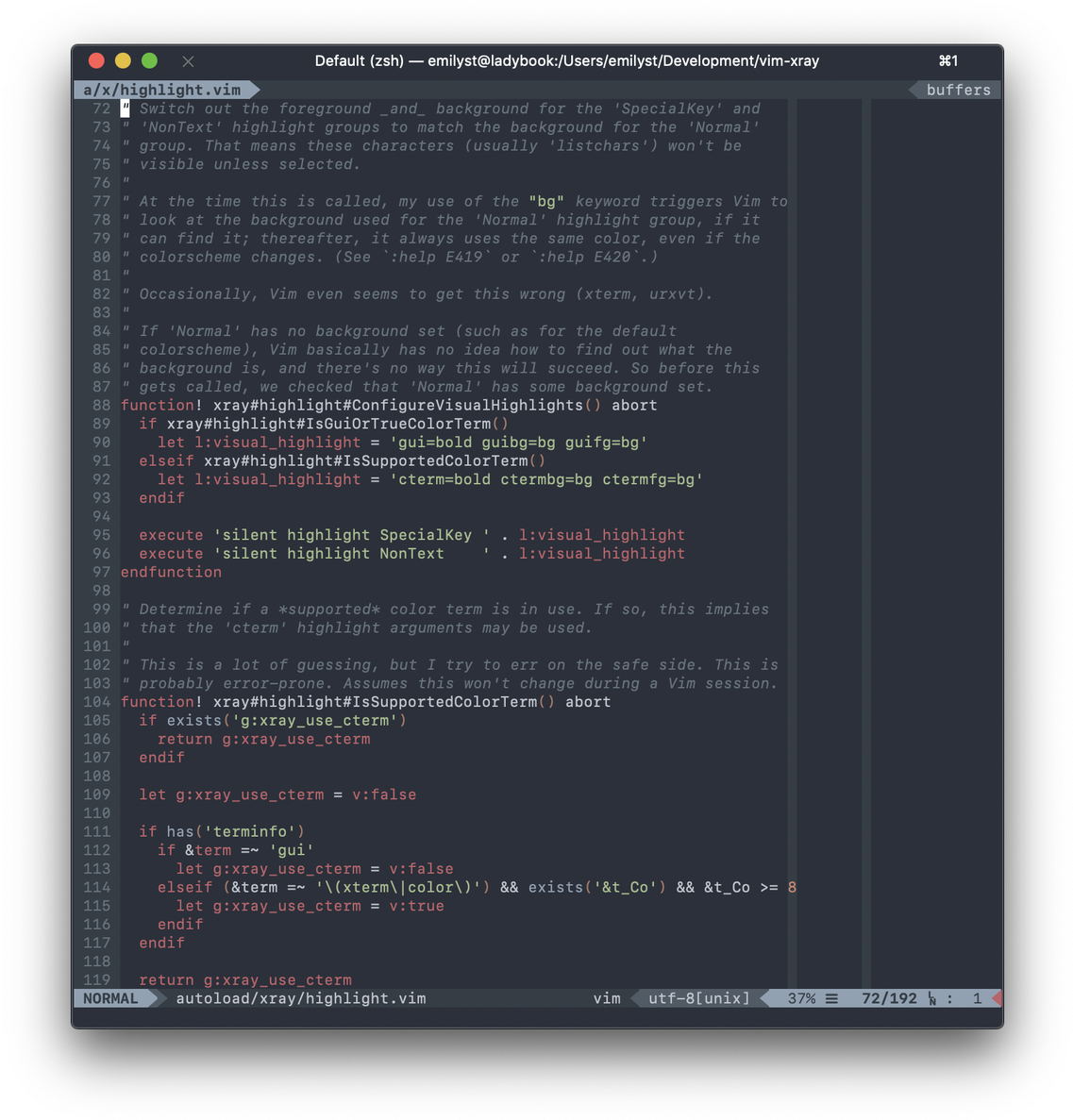Click the vim filetype indicator in the statusline

(607, 998)
